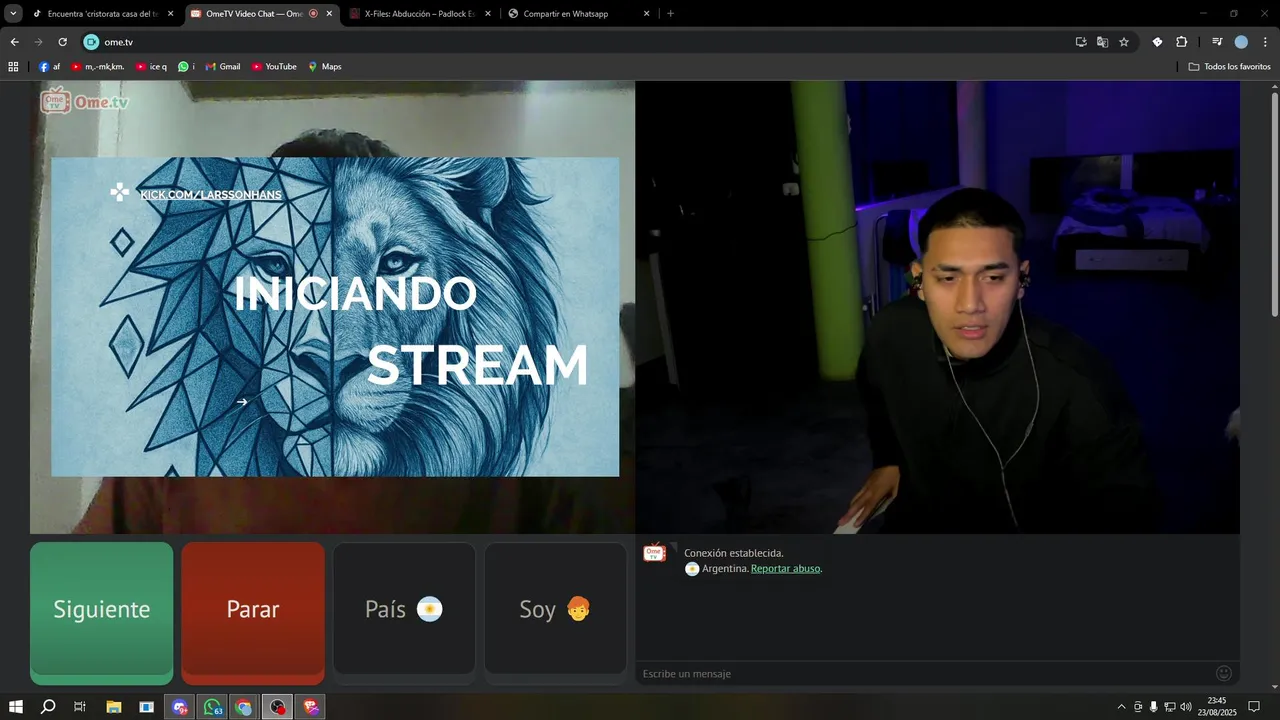
Task: Close the Compartir en Whatsapp tab
Action: (646, 14)
